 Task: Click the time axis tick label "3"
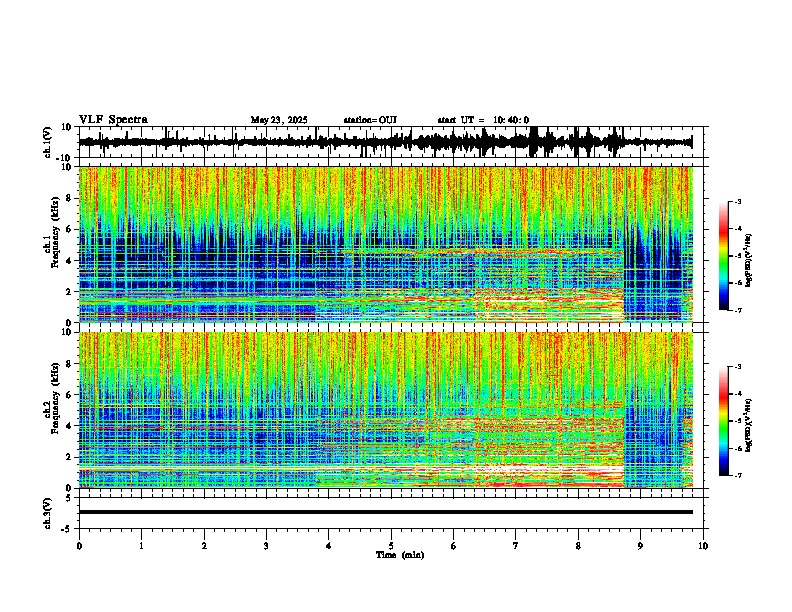(x=266, y=546)
